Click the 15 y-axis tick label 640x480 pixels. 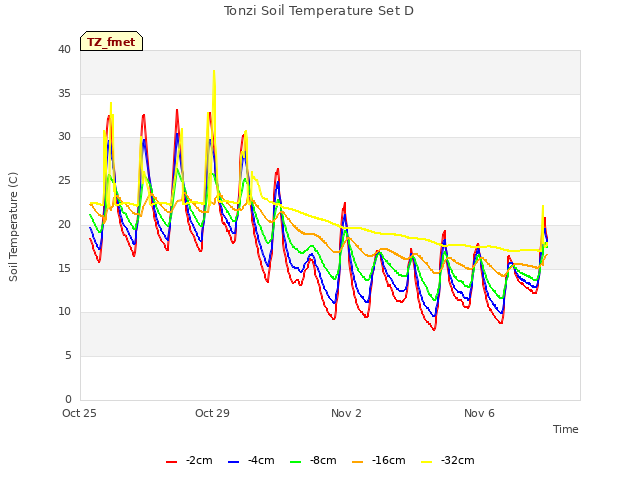point(64,268)
